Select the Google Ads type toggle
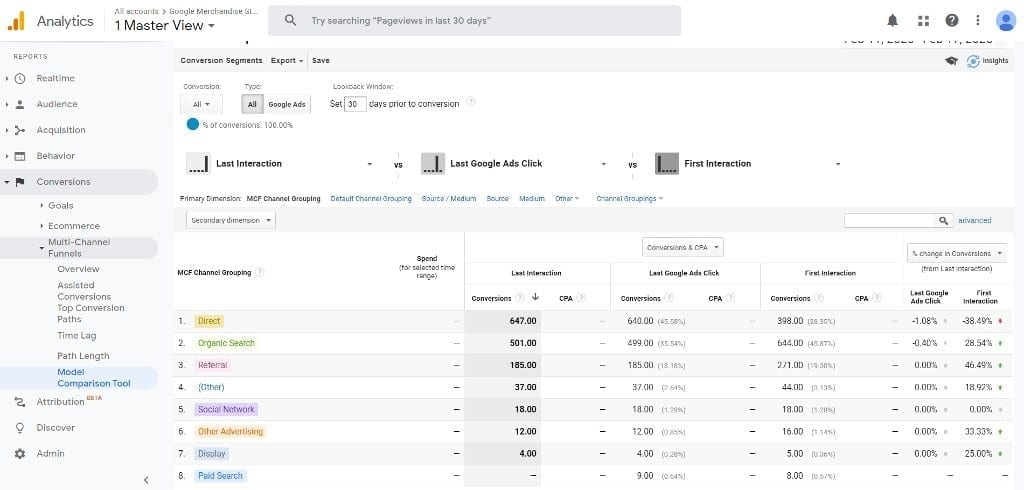The width and height of the screenshot is (1024, 490). pyautogui.click(x=287, y=105)
